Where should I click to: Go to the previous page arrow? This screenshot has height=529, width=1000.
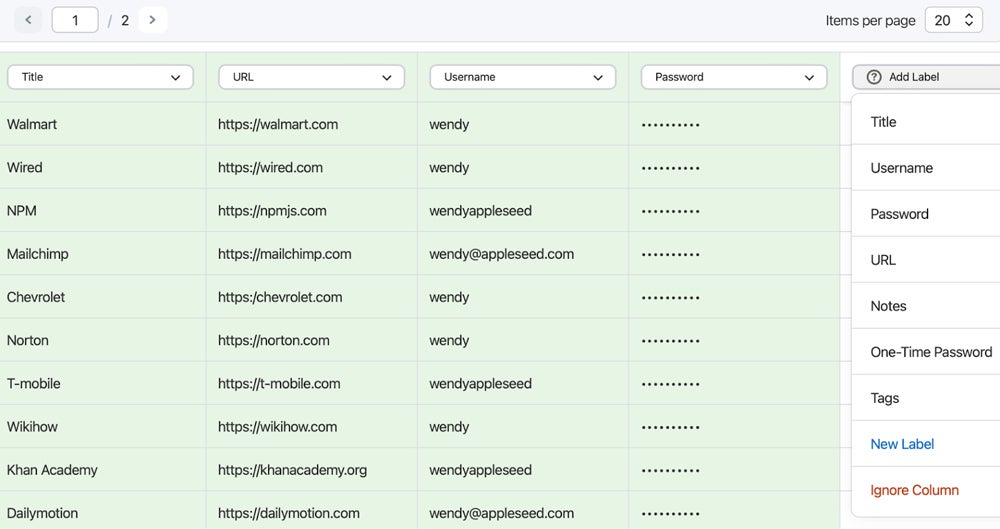pos(28,20)
